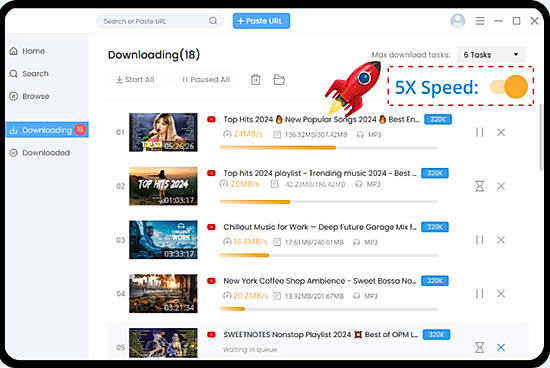Cancel the SWEETNOTES Nonstop Playlist download
Screen dimensions: 550x368
(x=501, y=347)
